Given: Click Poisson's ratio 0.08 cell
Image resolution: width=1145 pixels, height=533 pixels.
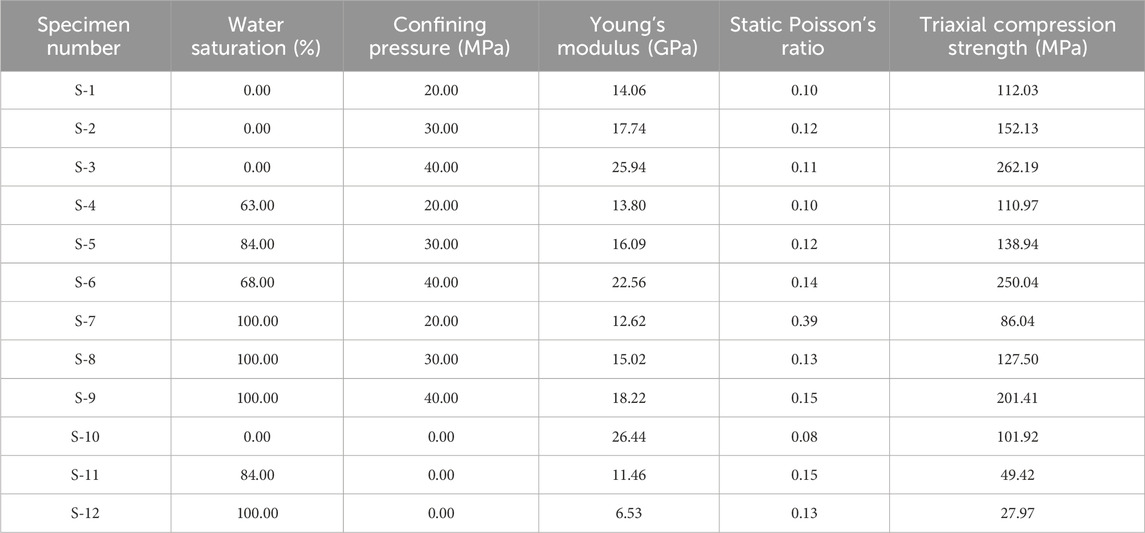Looking at the screenshot, I should (x=804, y=437).
